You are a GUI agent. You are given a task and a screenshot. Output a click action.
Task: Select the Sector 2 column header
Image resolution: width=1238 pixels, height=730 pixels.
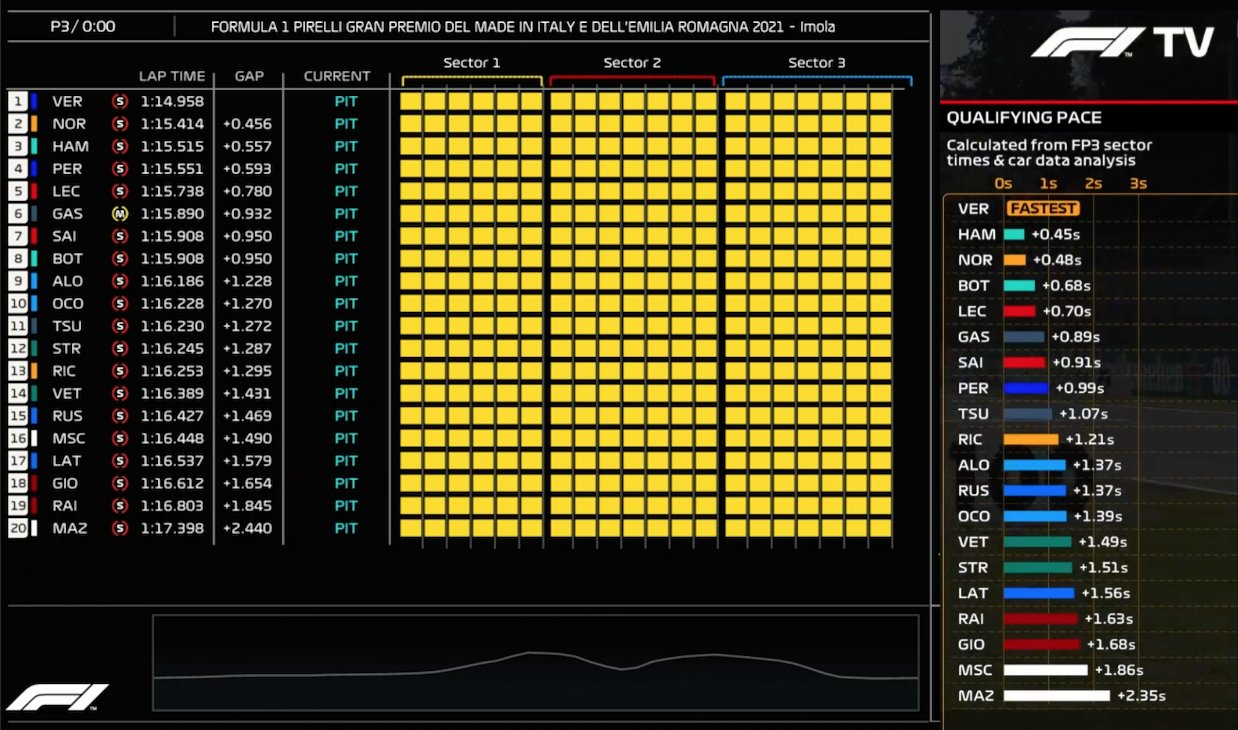point(632,63)
